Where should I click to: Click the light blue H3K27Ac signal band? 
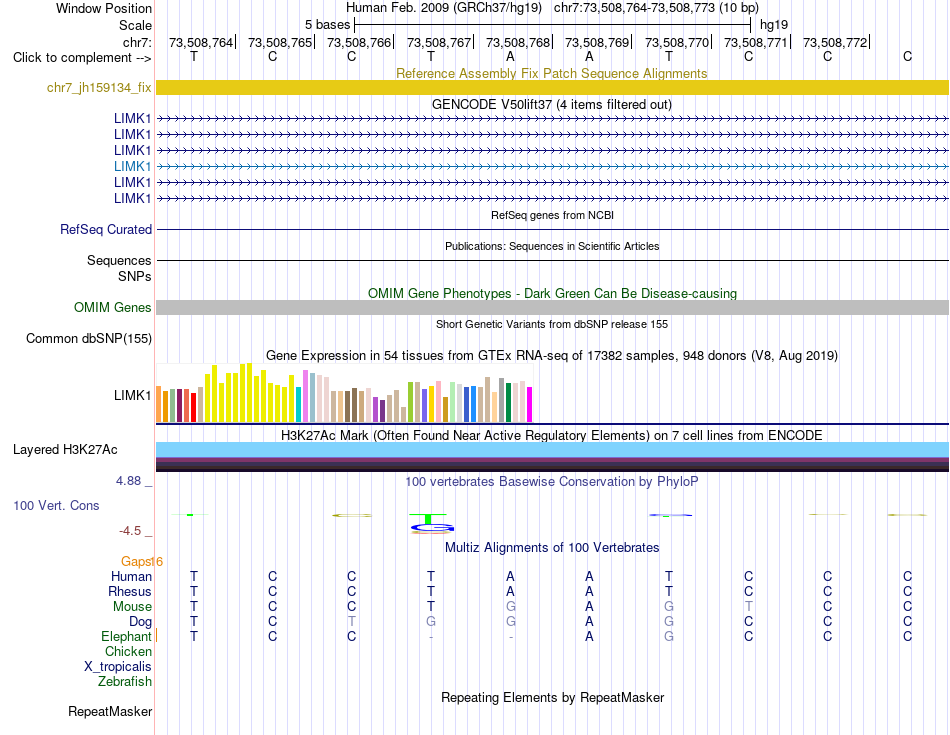click(552, 450)
